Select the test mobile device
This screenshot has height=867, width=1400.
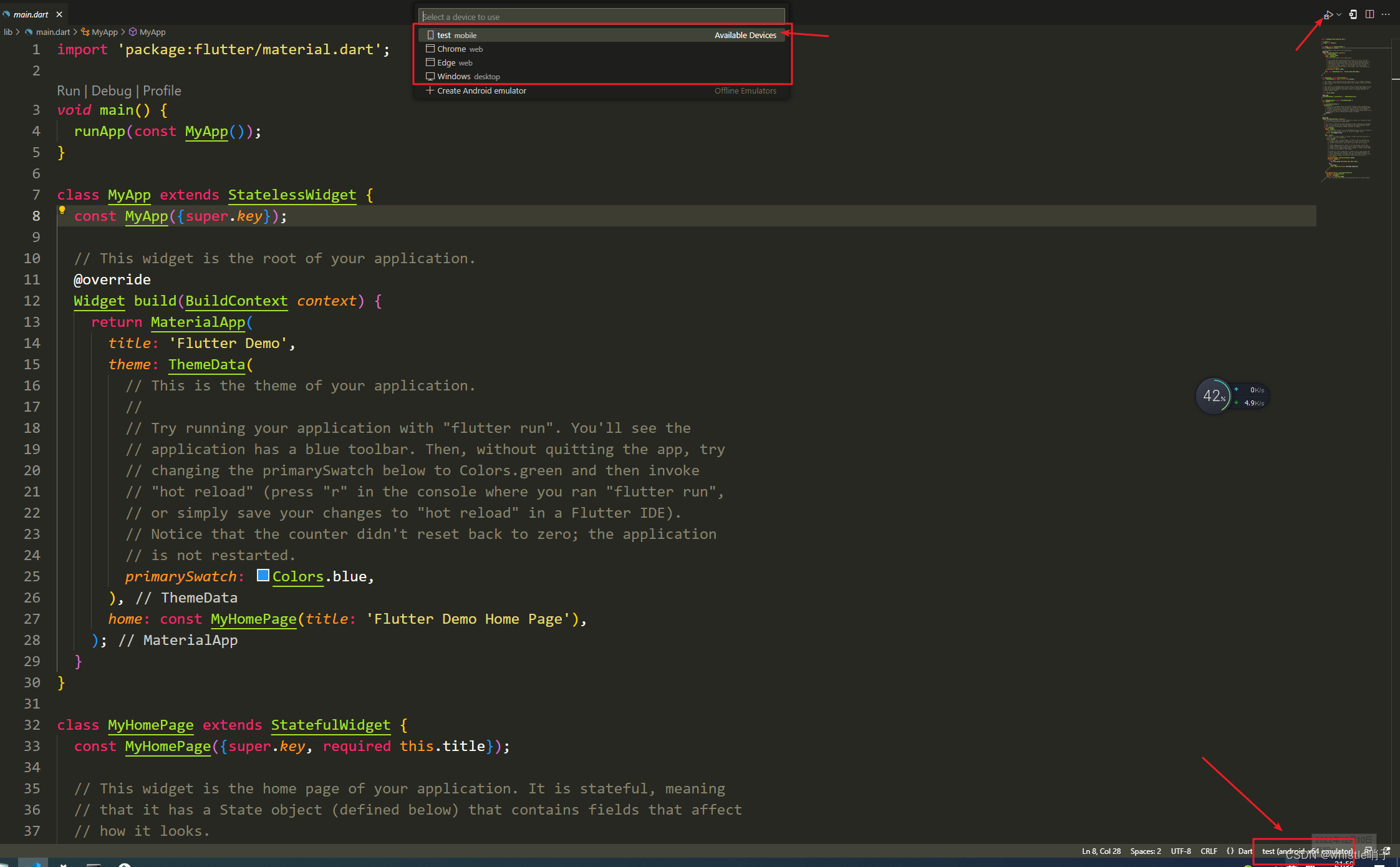click(x=456, y=35)
